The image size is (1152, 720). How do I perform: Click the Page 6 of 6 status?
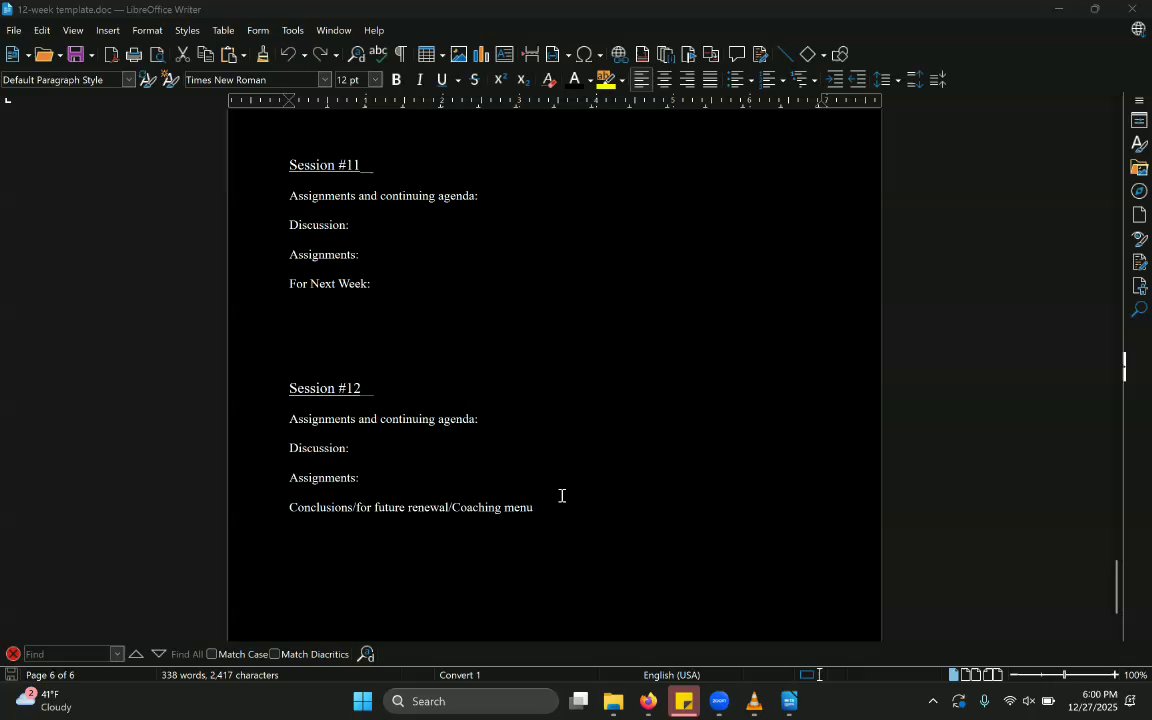50,674
